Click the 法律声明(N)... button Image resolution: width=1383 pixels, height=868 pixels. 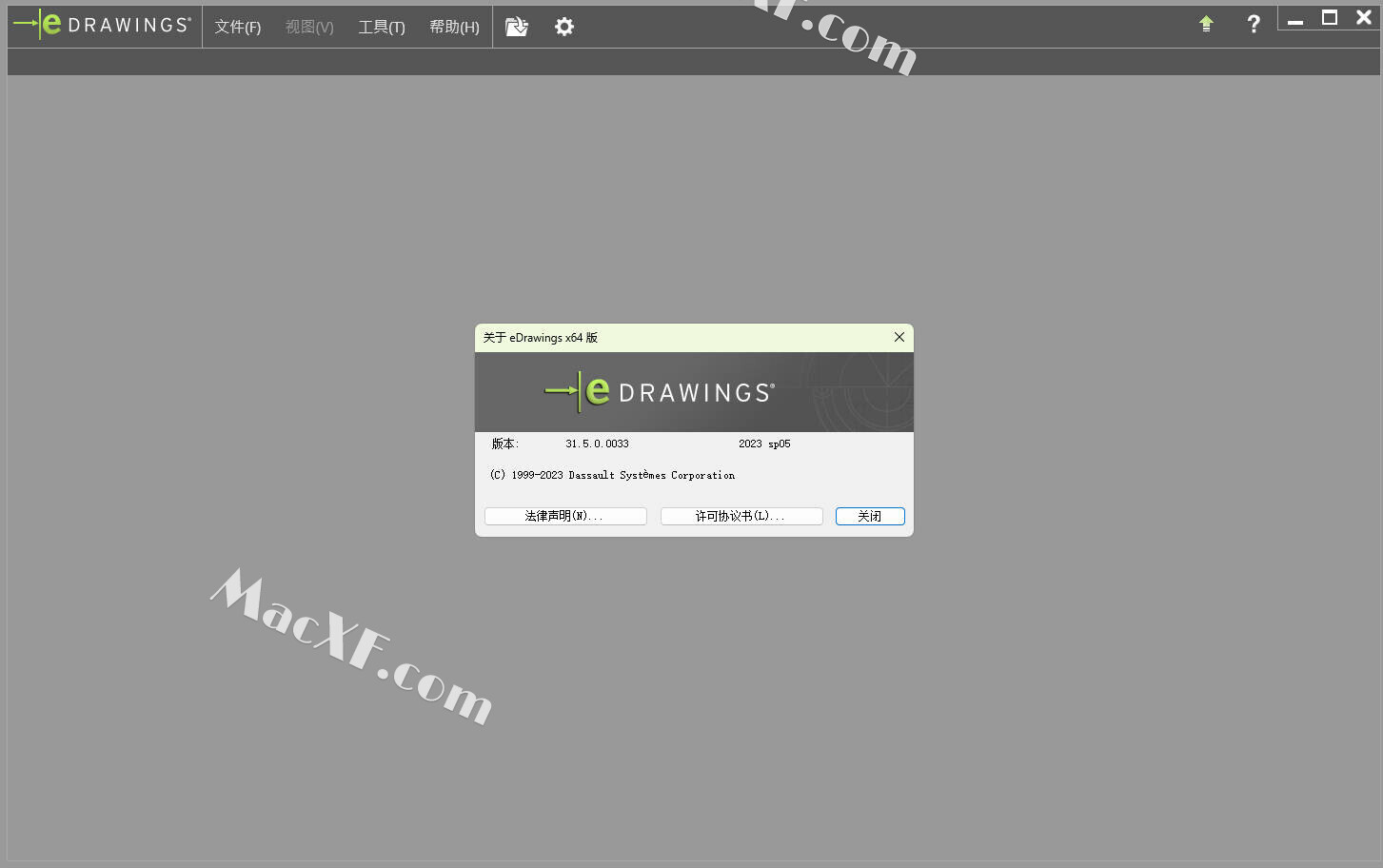[x=565, y=516]
